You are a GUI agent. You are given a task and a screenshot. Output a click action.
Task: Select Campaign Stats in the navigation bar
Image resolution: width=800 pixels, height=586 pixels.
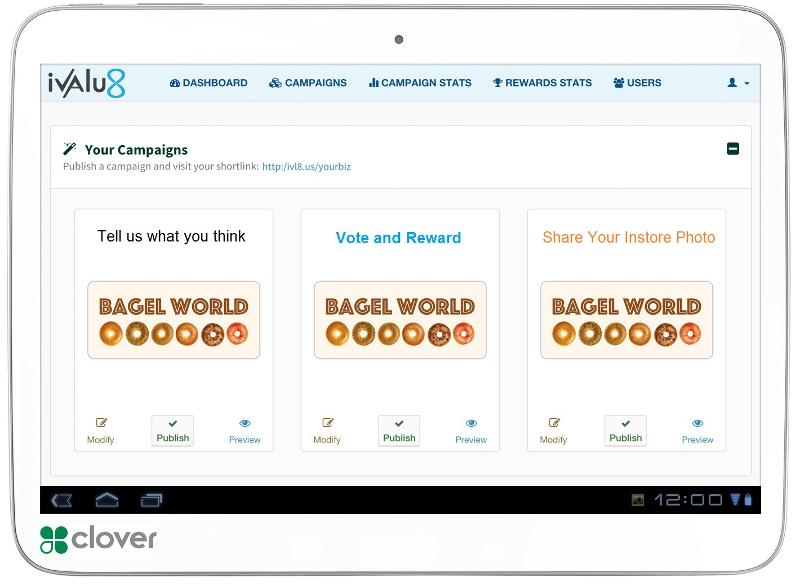point(419,83)
